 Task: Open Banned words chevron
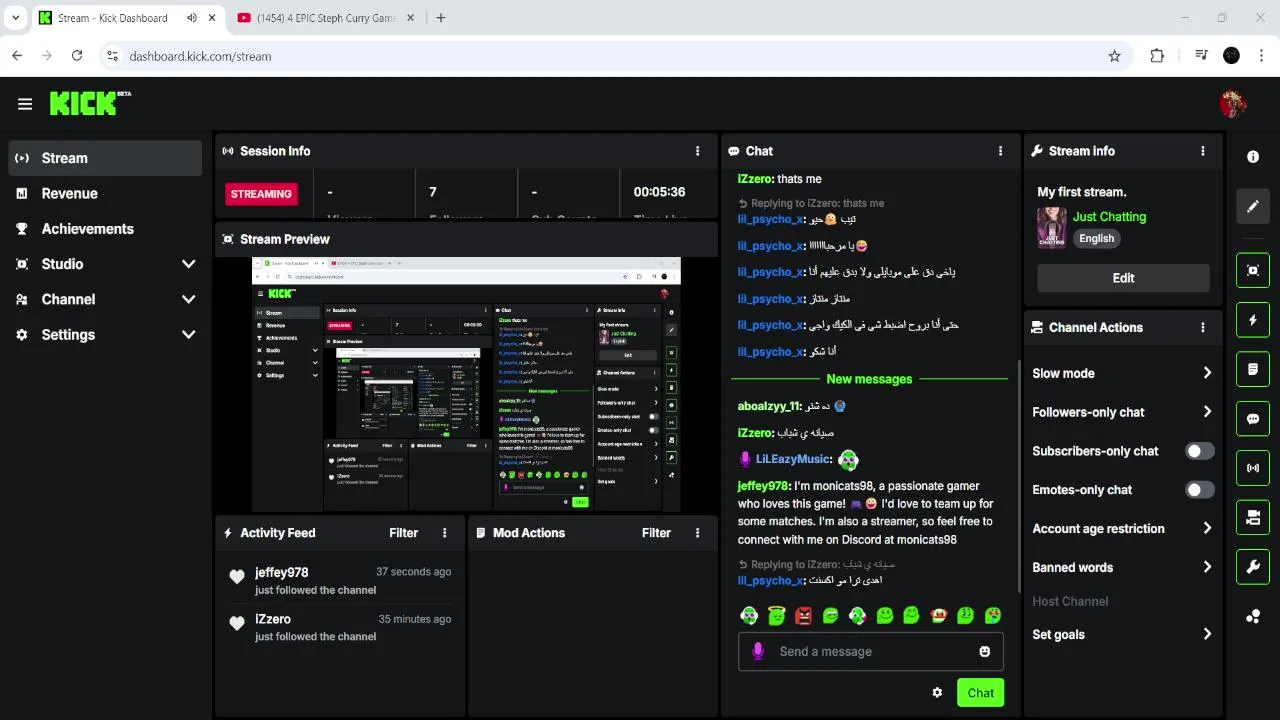click(1207, 567)
